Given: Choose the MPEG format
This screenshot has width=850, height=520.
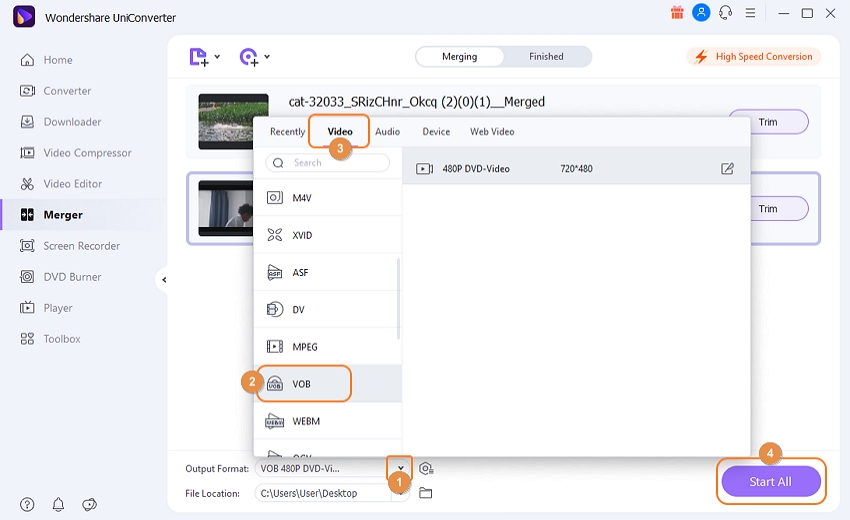Looking at the screenshot, I should (327, 346).
